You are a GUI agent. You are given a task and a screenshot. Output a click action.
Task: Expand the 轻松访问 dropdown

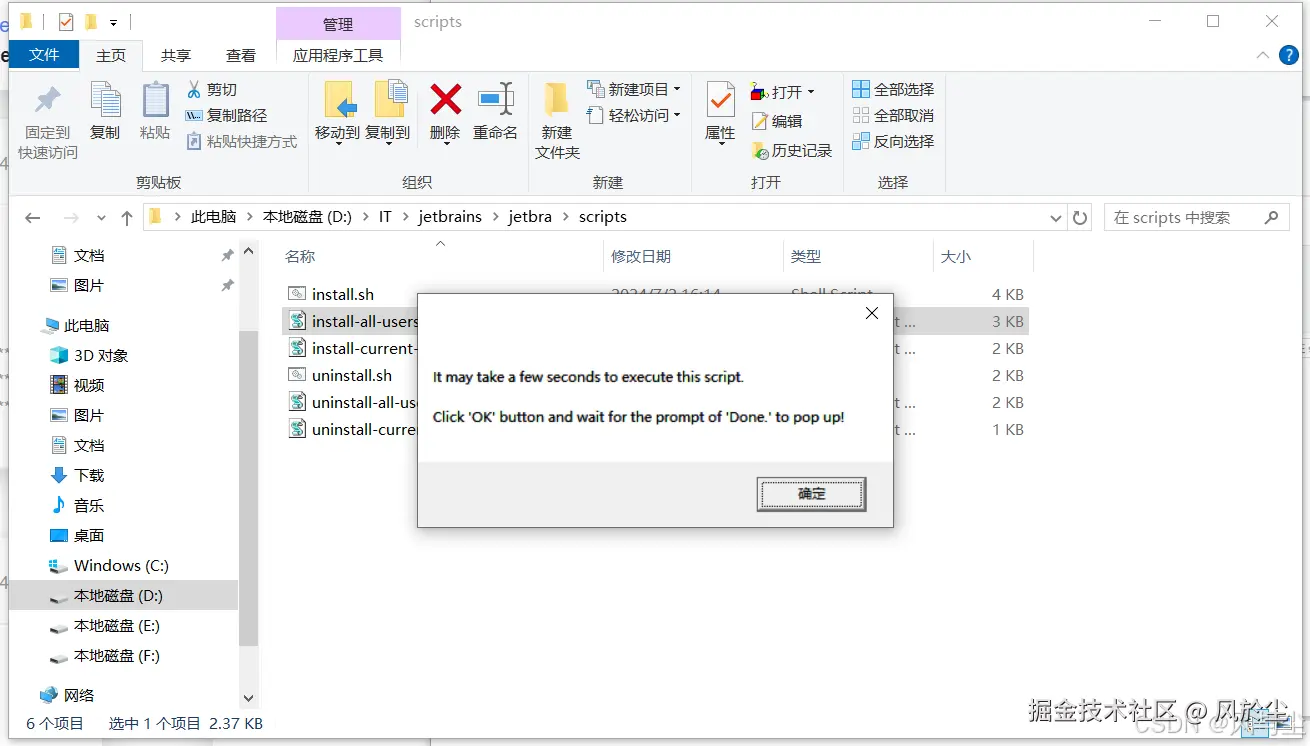pos(634,115)
